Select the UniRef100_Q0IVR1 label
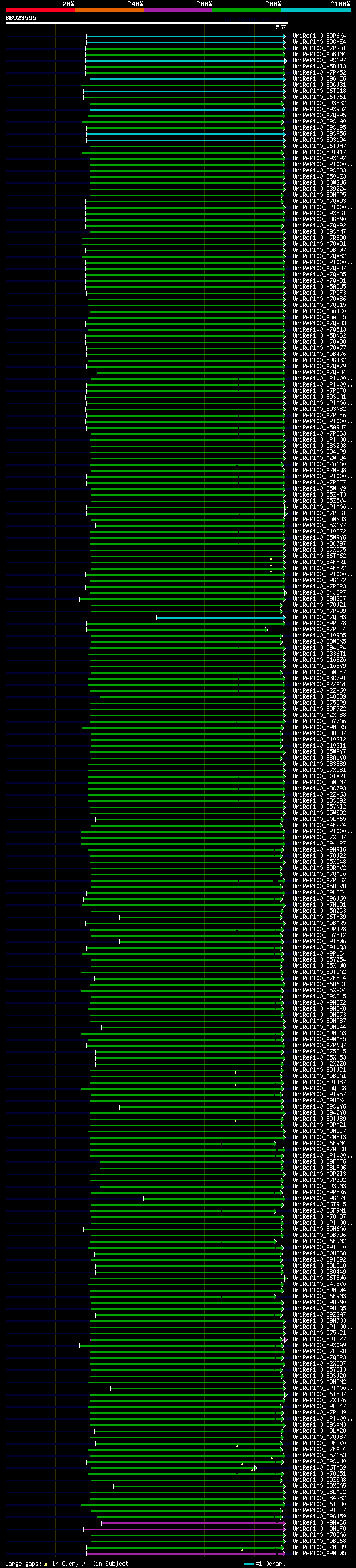This screenshot has height=1568, width=356. coord(319,776)
